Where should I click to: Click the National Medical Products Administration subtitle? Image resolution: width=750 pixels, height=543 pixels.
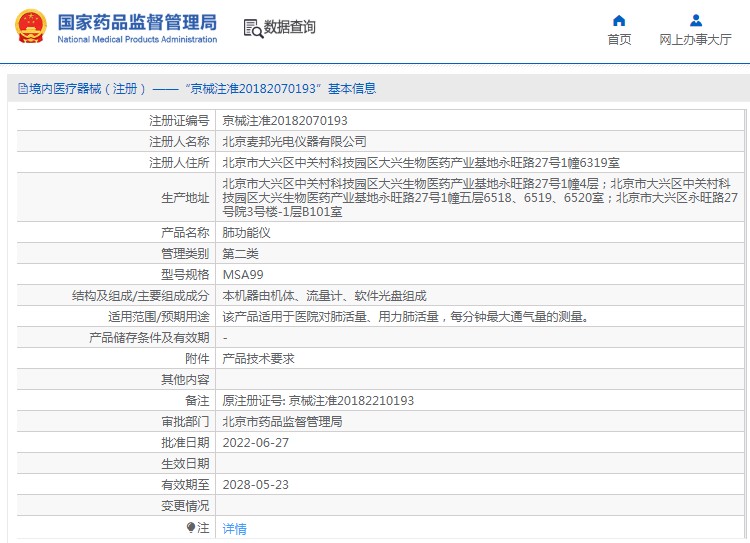pos(137,40)
